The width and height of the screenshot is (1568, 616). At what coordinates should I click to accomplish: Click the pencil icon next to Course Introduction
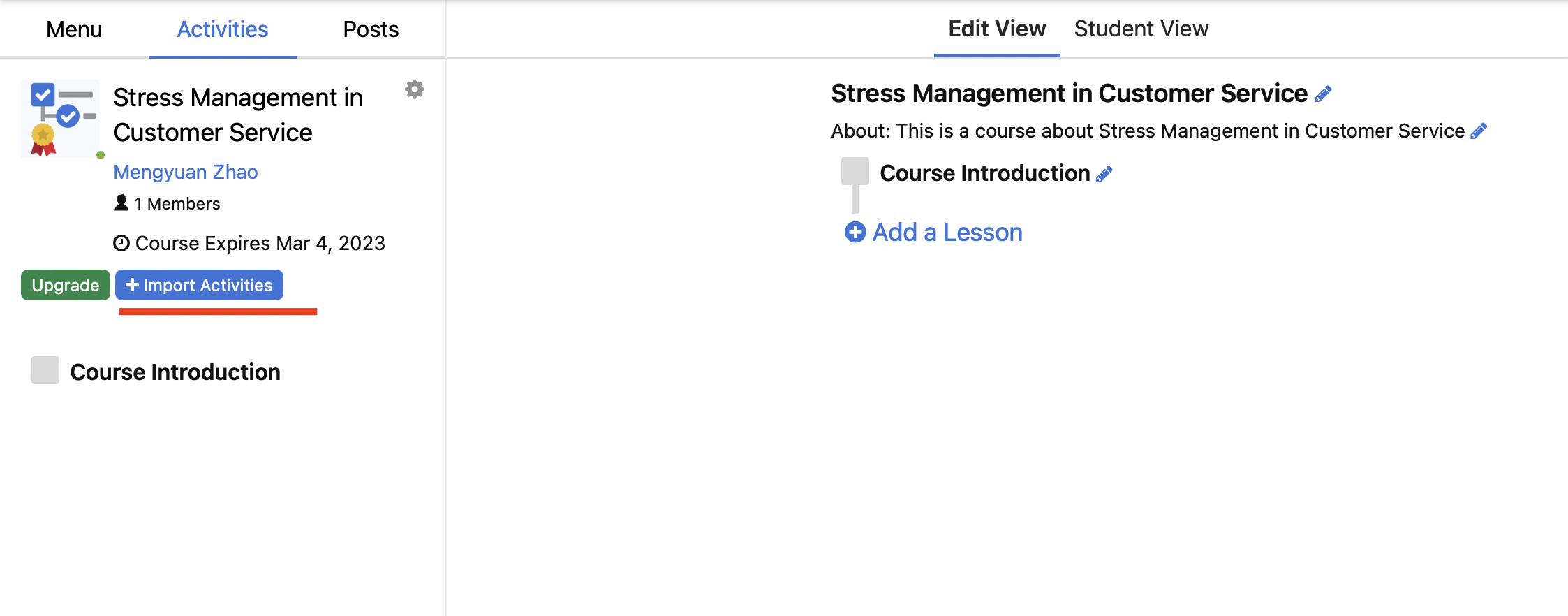pos(1104,174)
